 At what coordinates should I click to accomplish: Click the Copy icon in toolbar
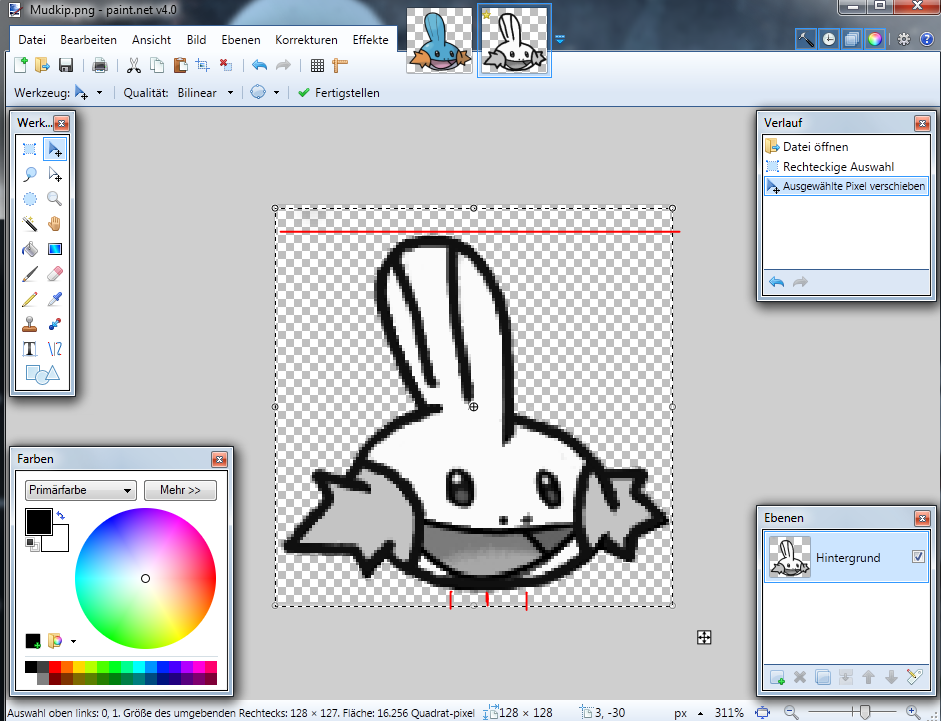pyautogui.click(x=157, y=65)
